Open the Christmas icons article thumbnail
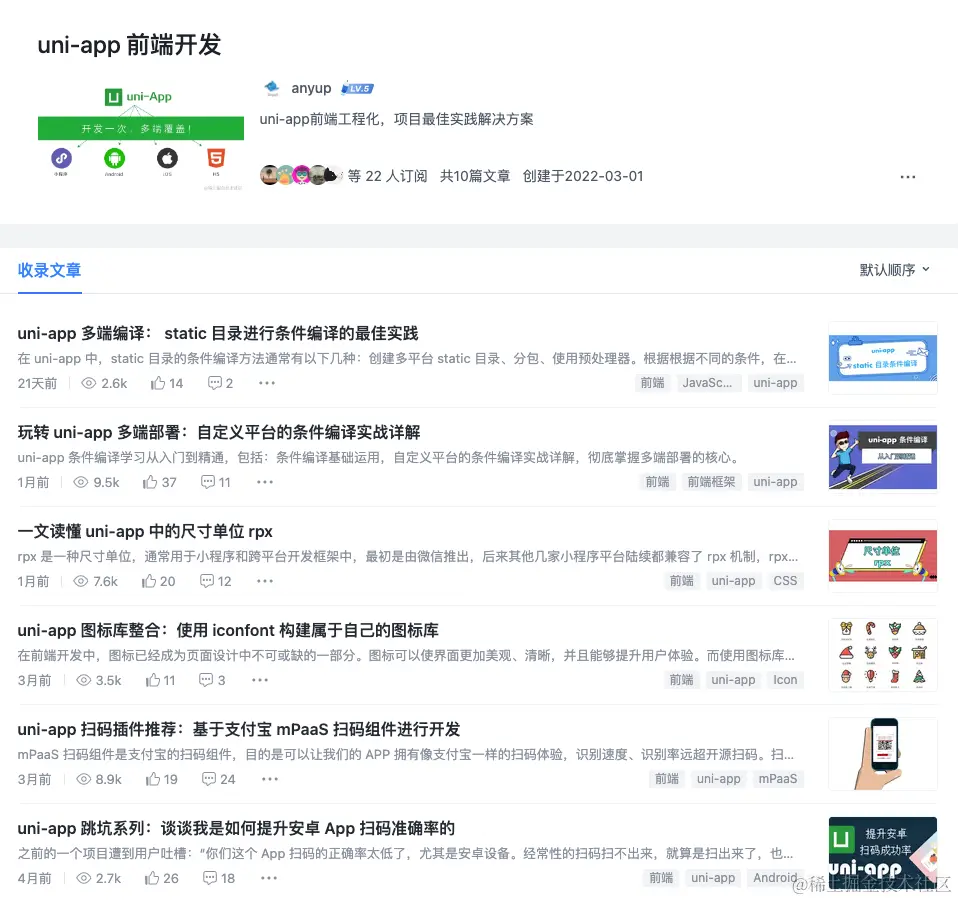958x901 pixels. (883, 655)
